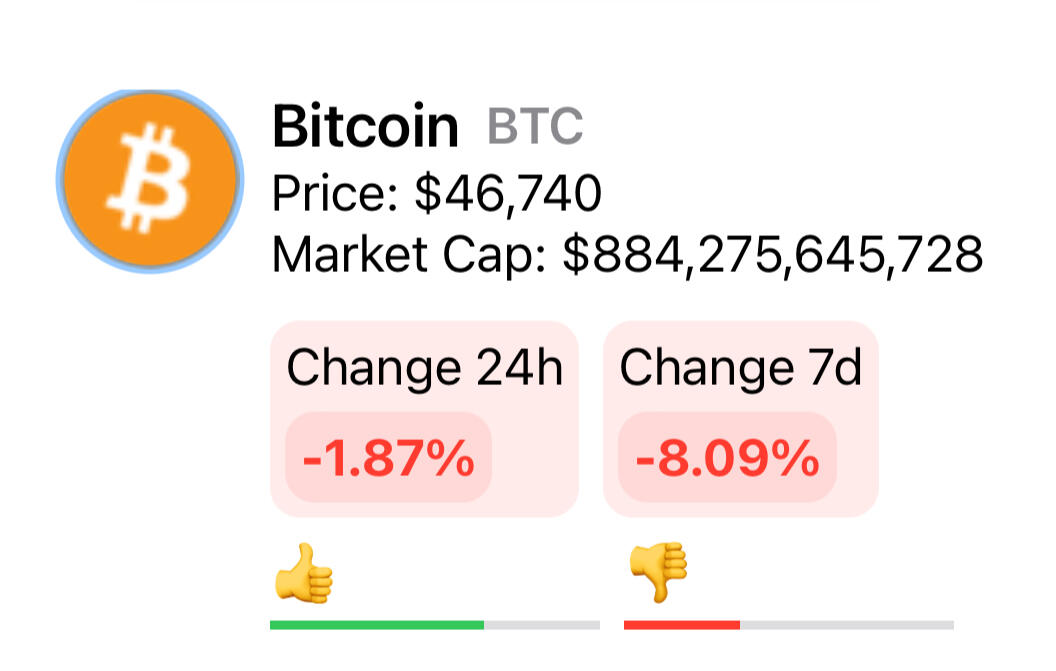Click the -8.09% red badge

(727, 457)
